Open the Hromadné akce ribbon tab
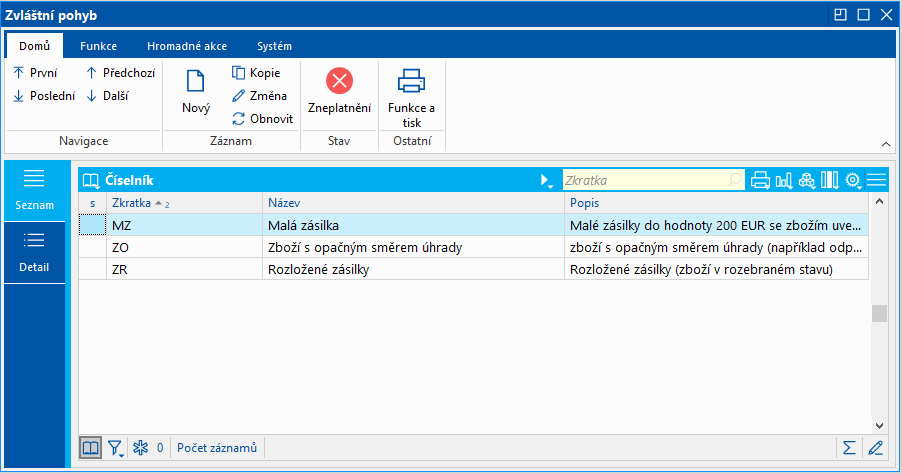The width and height of the screenshot is (902, 474). pyautogui.click(x=187, y=46)
